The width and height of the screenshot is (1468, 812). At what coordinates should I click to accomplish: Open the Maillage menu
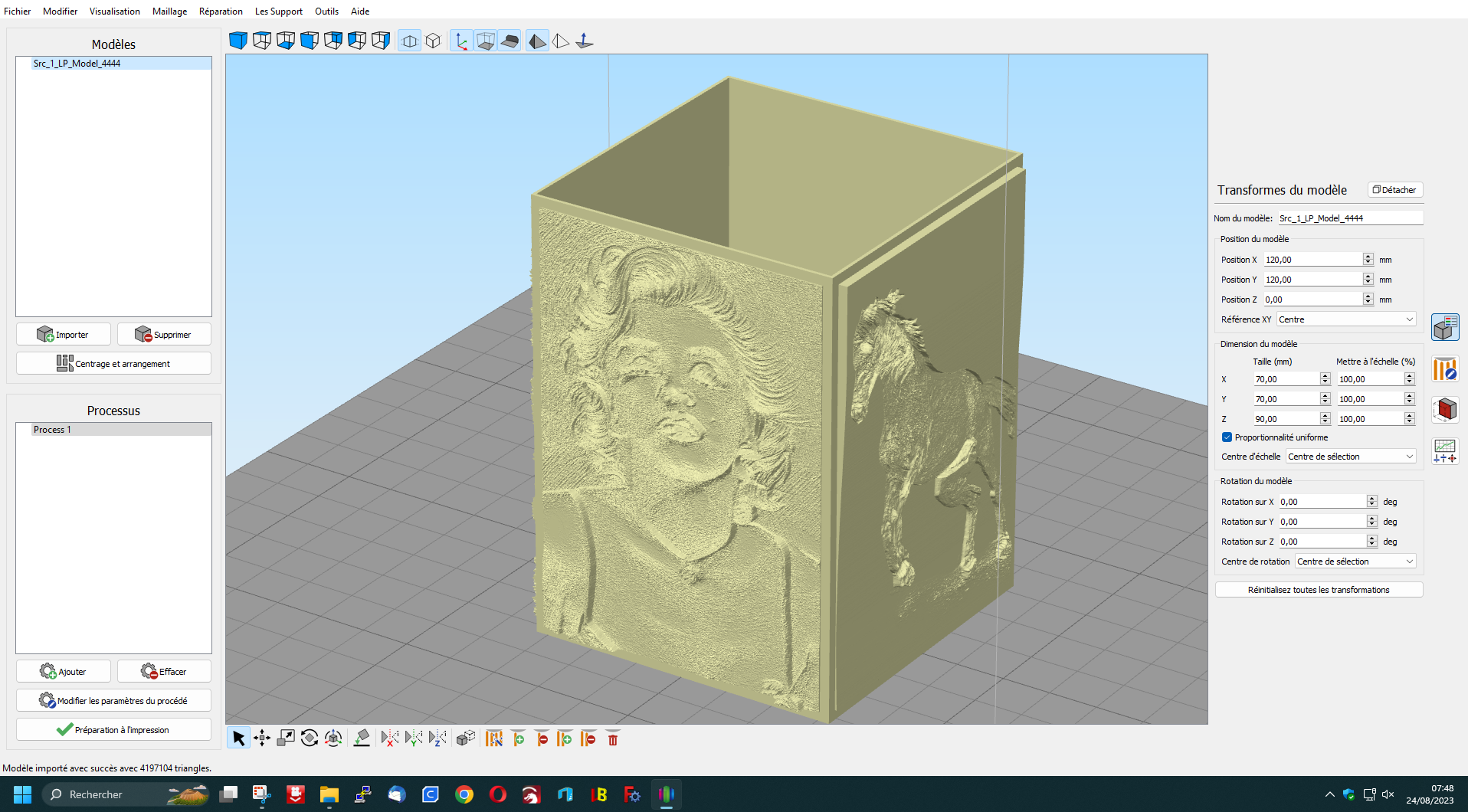pyautogui.click(x=170, y=11)
